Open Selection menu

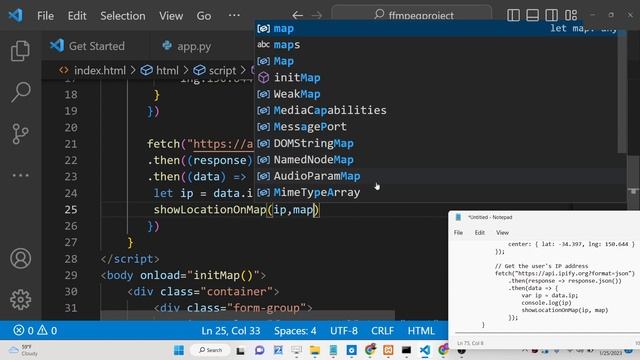[x=123, y=16]
